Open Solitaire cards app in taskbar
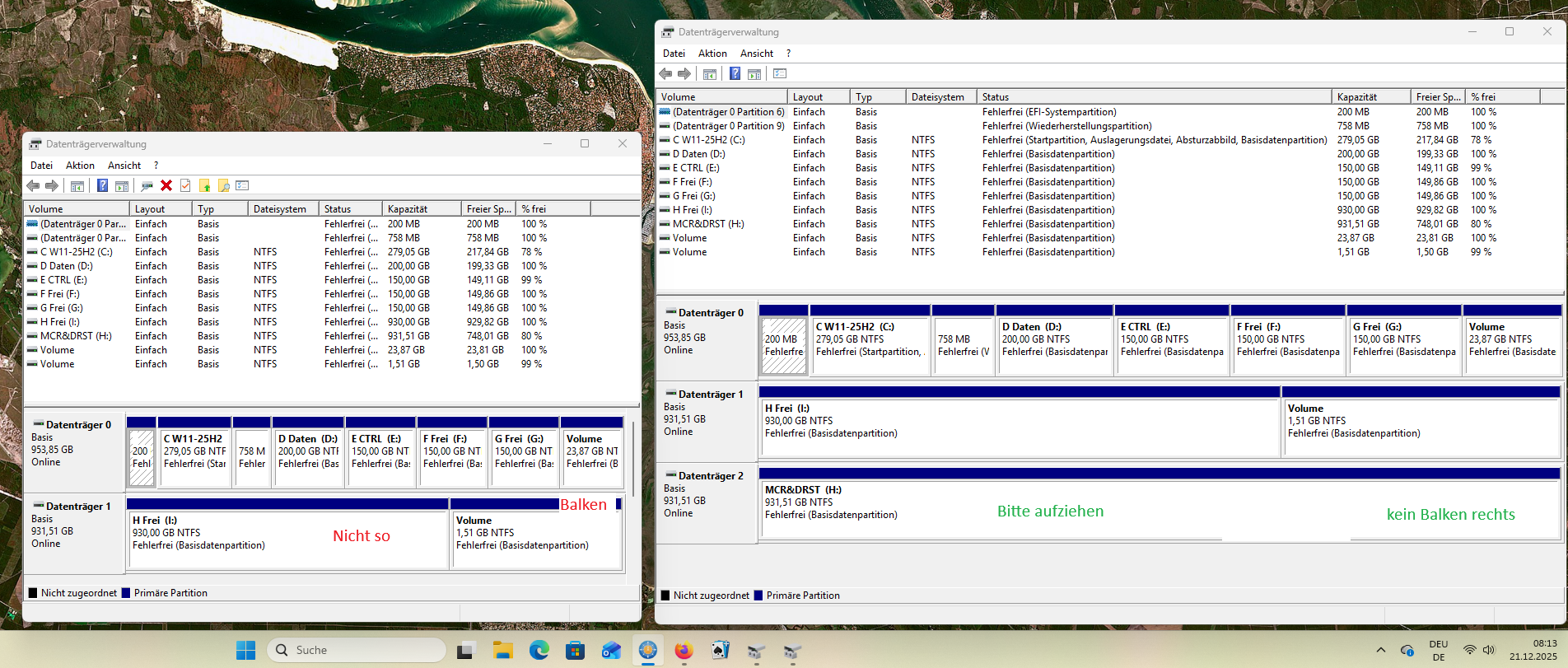Screen dimensions: 1568x668 tap(720, 650)
